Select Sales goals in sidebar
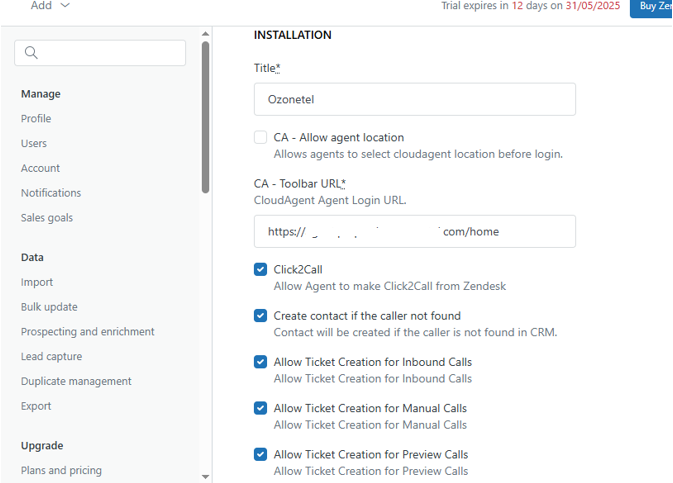The height and width of the screenshot is (483, 673). click(47, 218)
